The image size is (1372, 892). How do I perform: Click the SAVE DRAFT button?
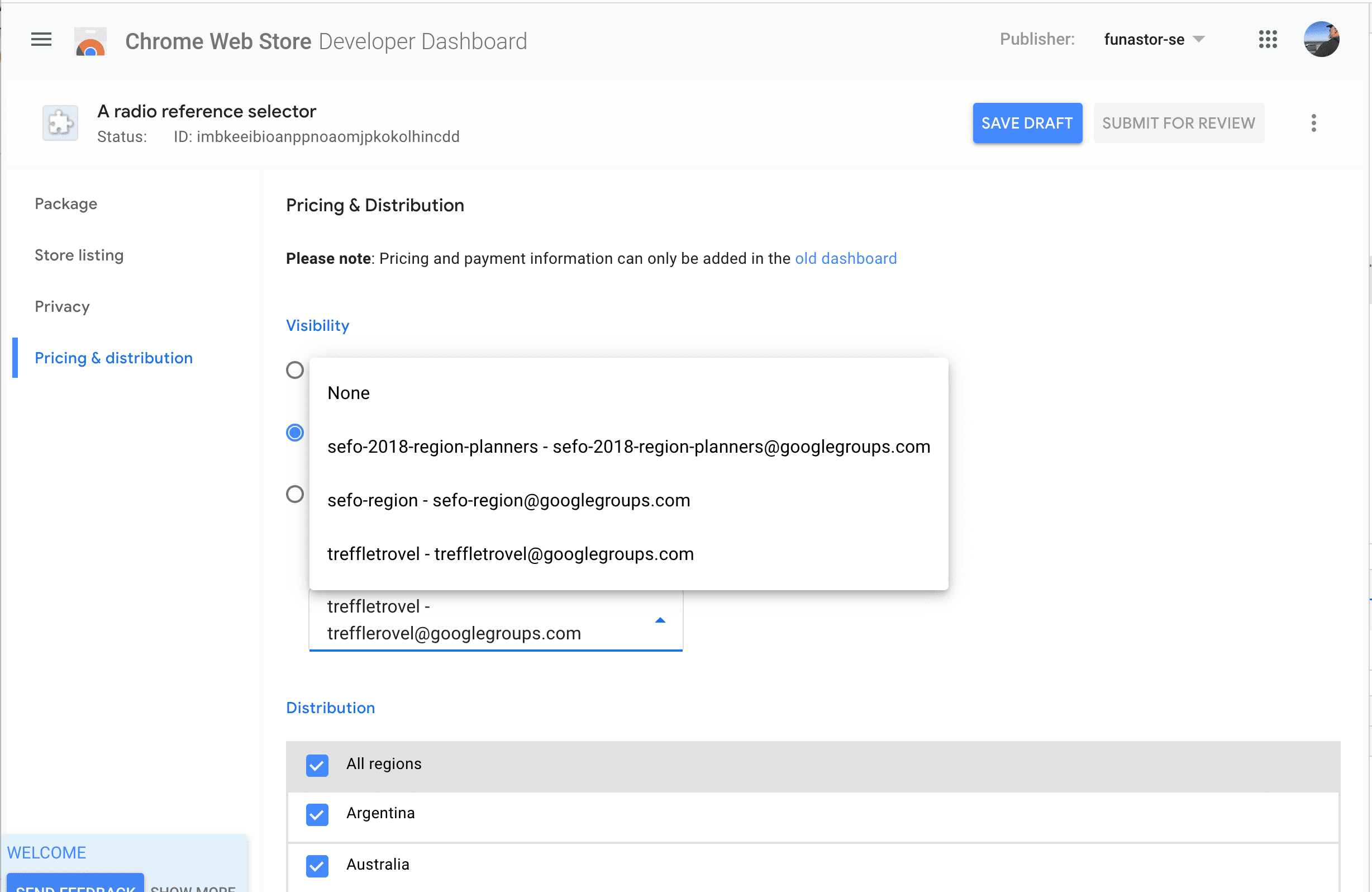coord(1027,122)
